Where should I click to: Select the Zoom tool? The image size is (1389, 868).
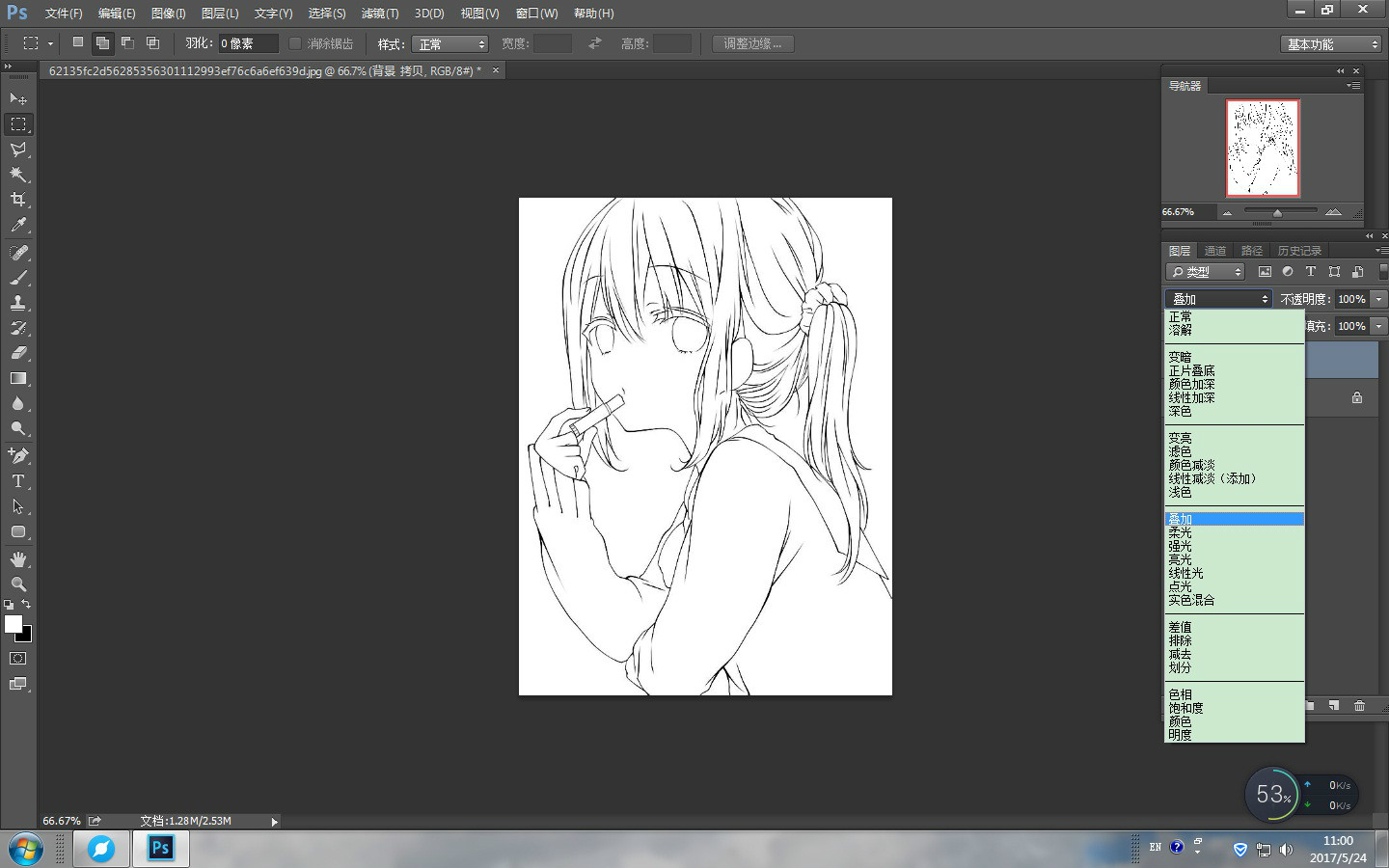18,584
